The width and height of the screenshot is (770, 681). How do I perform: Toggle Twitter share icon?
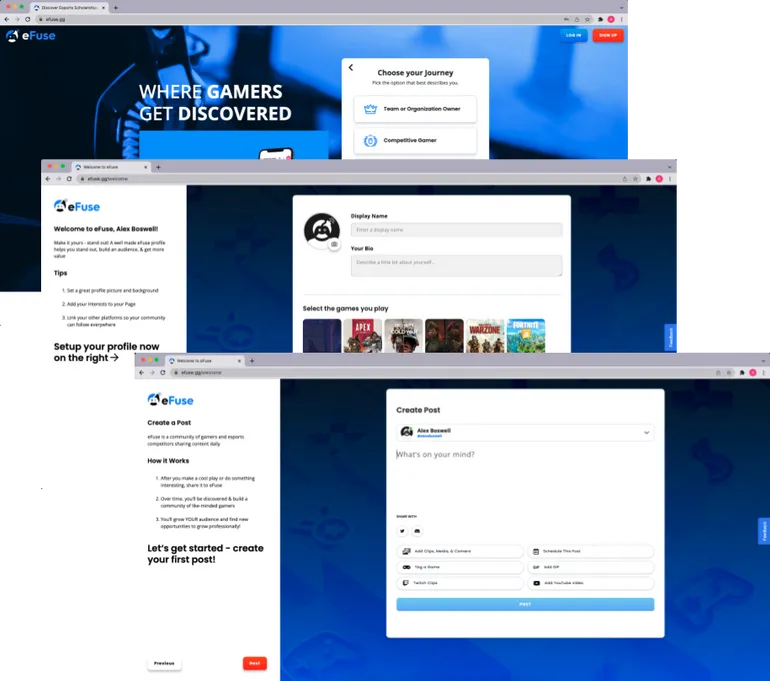402,531
